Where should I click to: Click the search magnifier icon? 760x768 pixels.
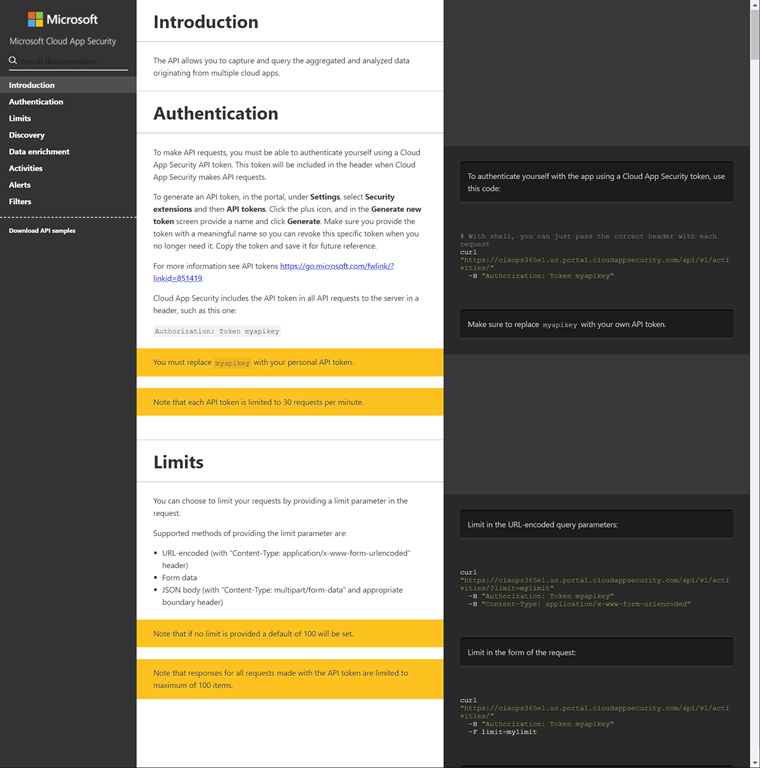pyautogui.click(x=14, y=61)
